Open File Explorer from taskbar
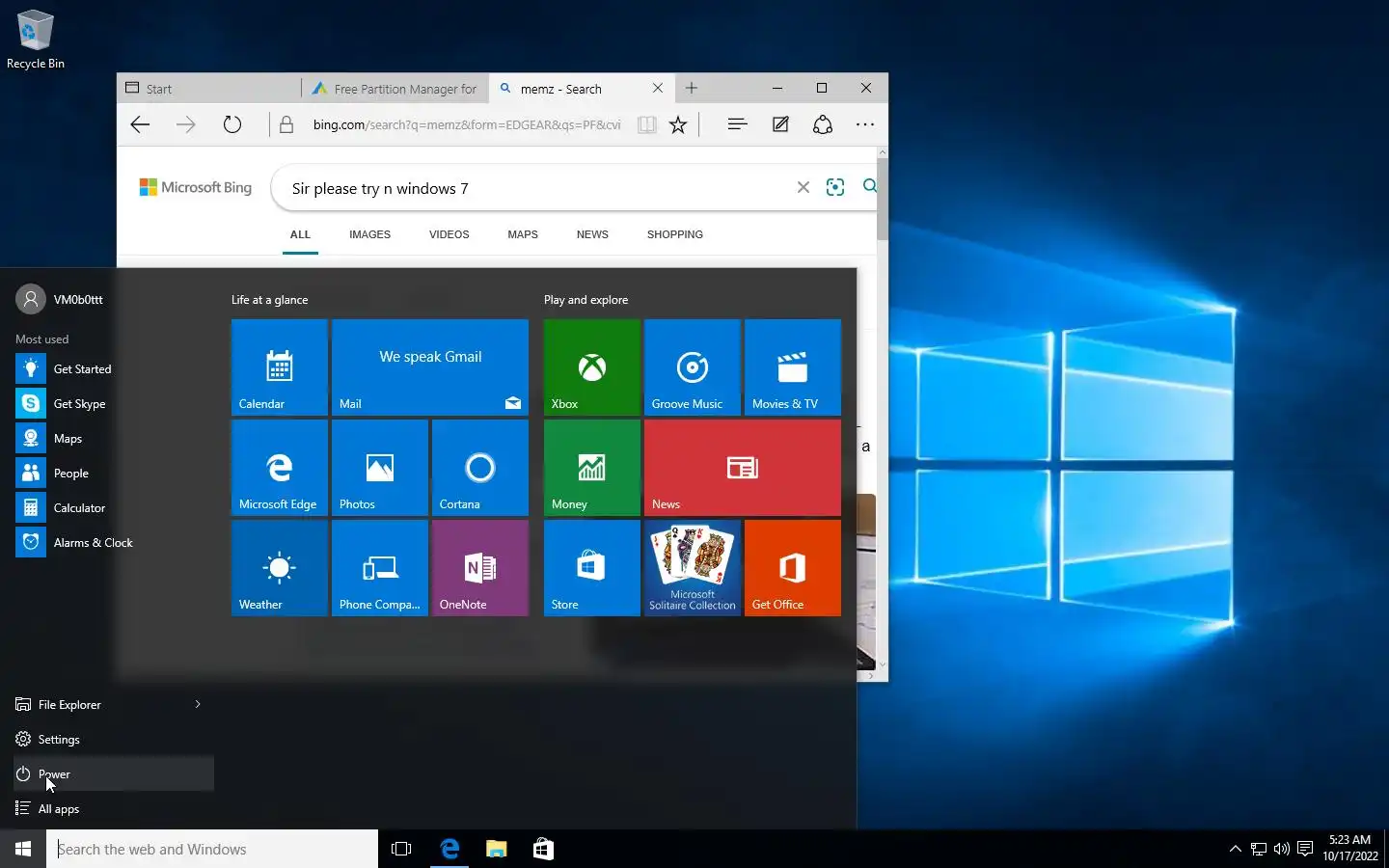 [x=496, y=849]
